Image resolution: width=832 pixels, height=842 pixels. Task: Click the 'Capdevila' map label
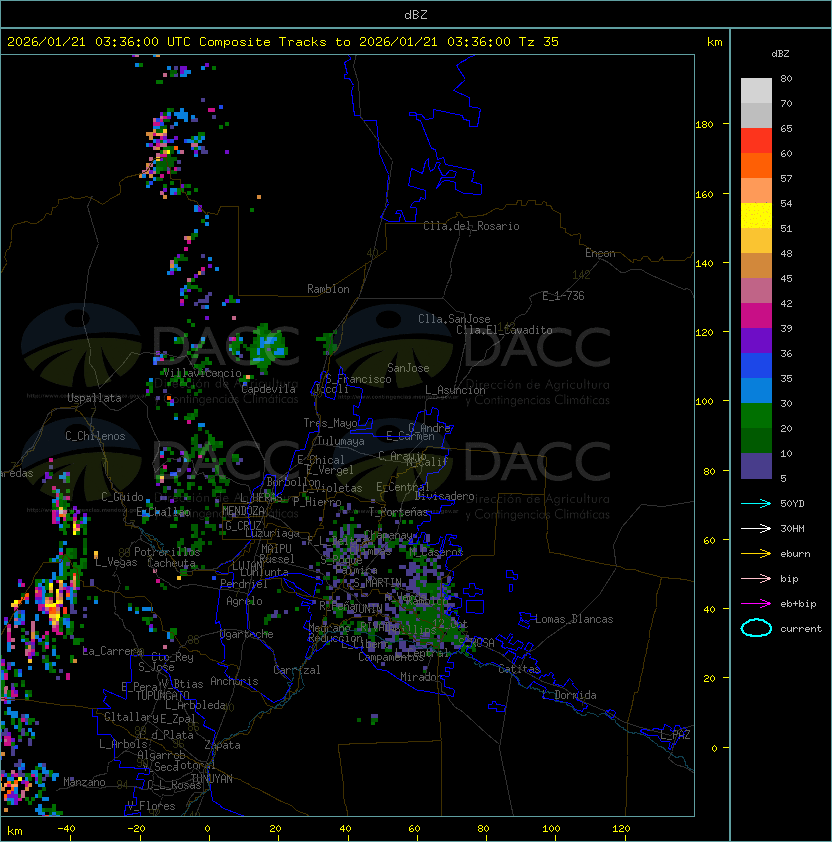(x=268, y=389)
